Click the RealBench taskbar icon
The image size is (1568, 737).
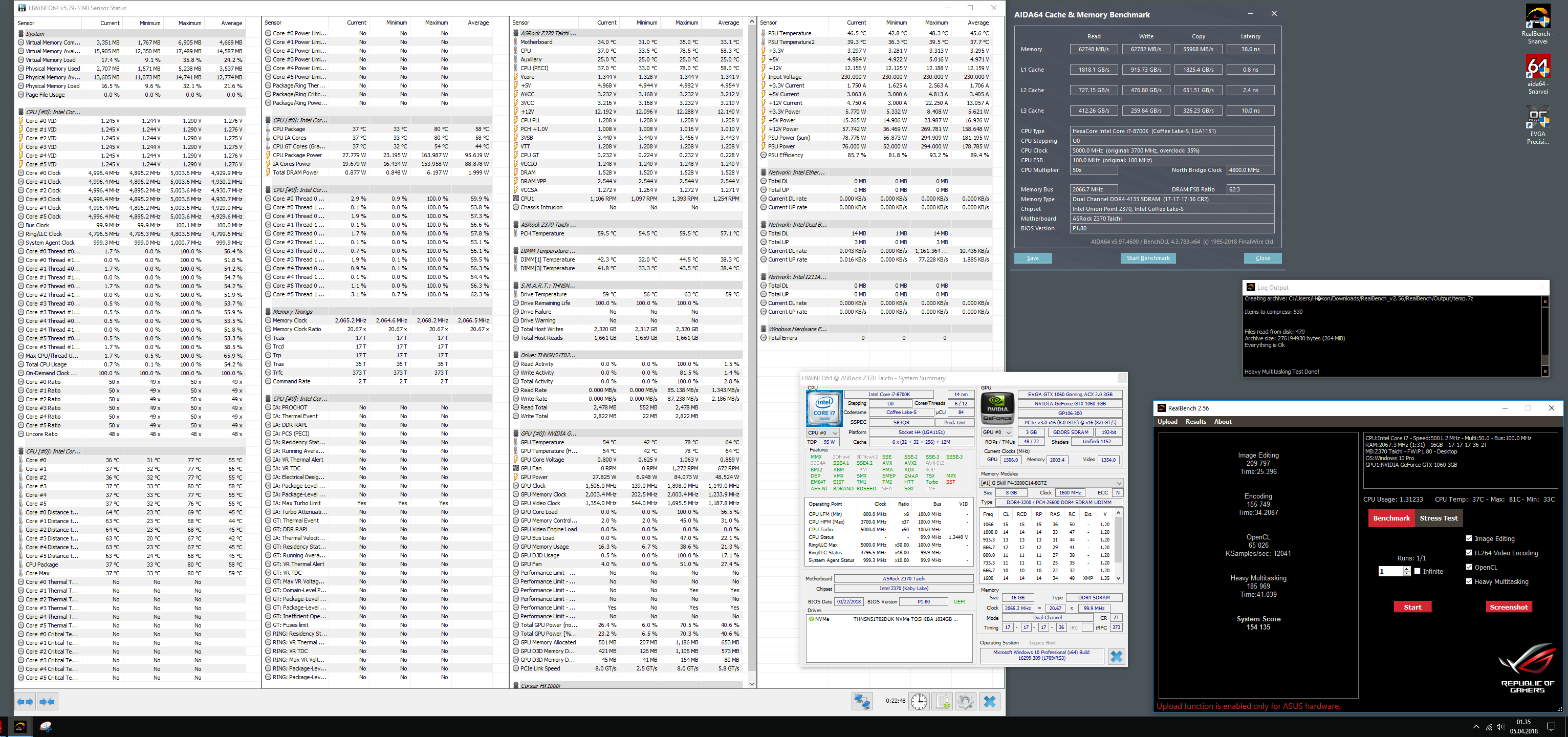click(x=20, y=727)
